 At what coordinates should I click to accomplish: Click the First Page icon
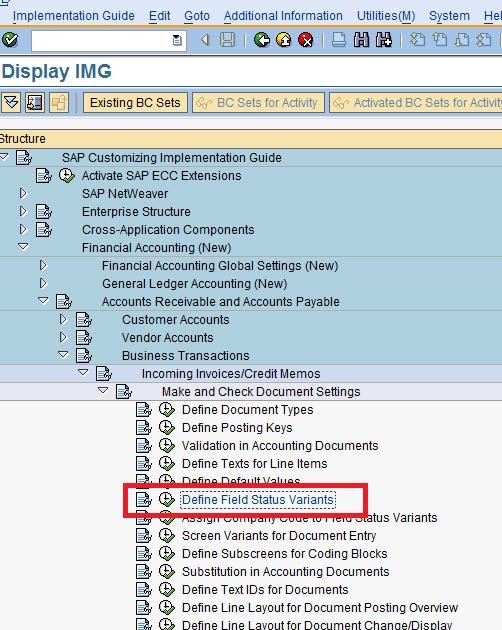click(418, 40)
